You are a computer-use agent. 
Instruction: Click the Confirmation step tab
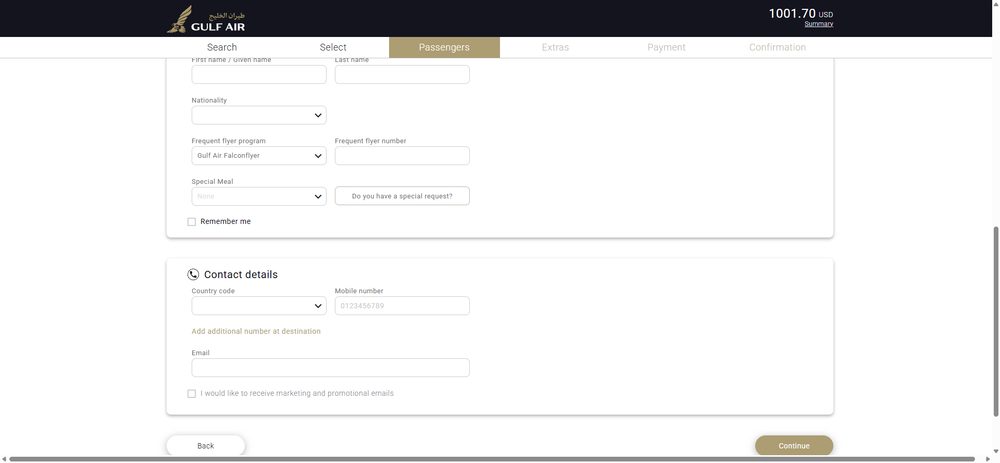coord(777,47)
